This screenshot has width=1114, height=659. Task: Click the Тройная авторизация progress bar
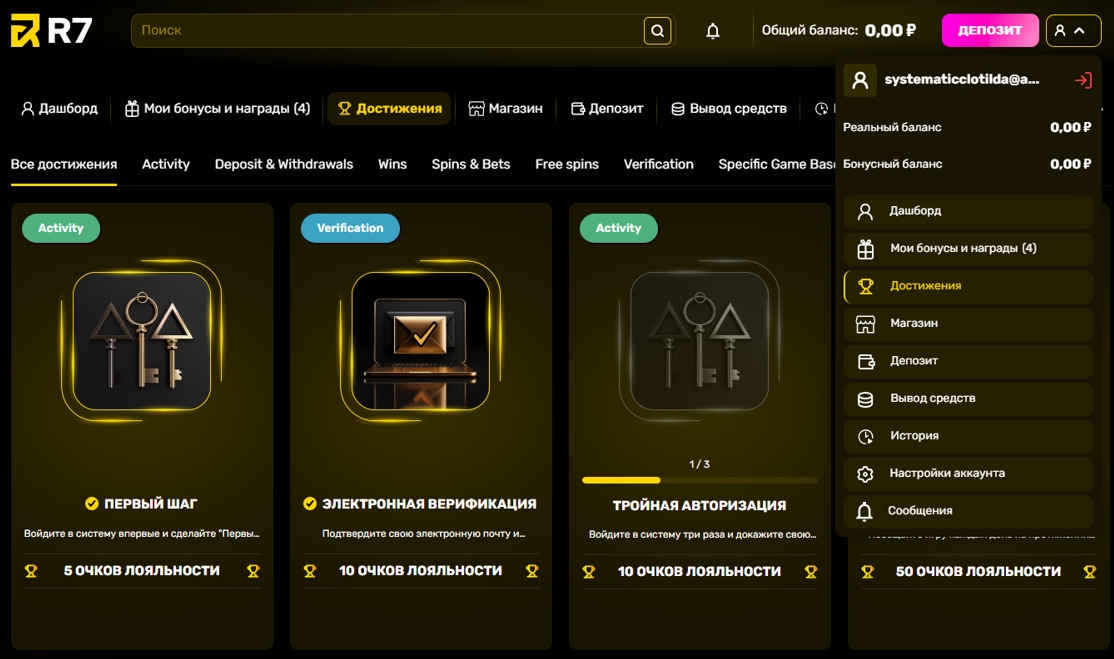(x=699, y=481)
